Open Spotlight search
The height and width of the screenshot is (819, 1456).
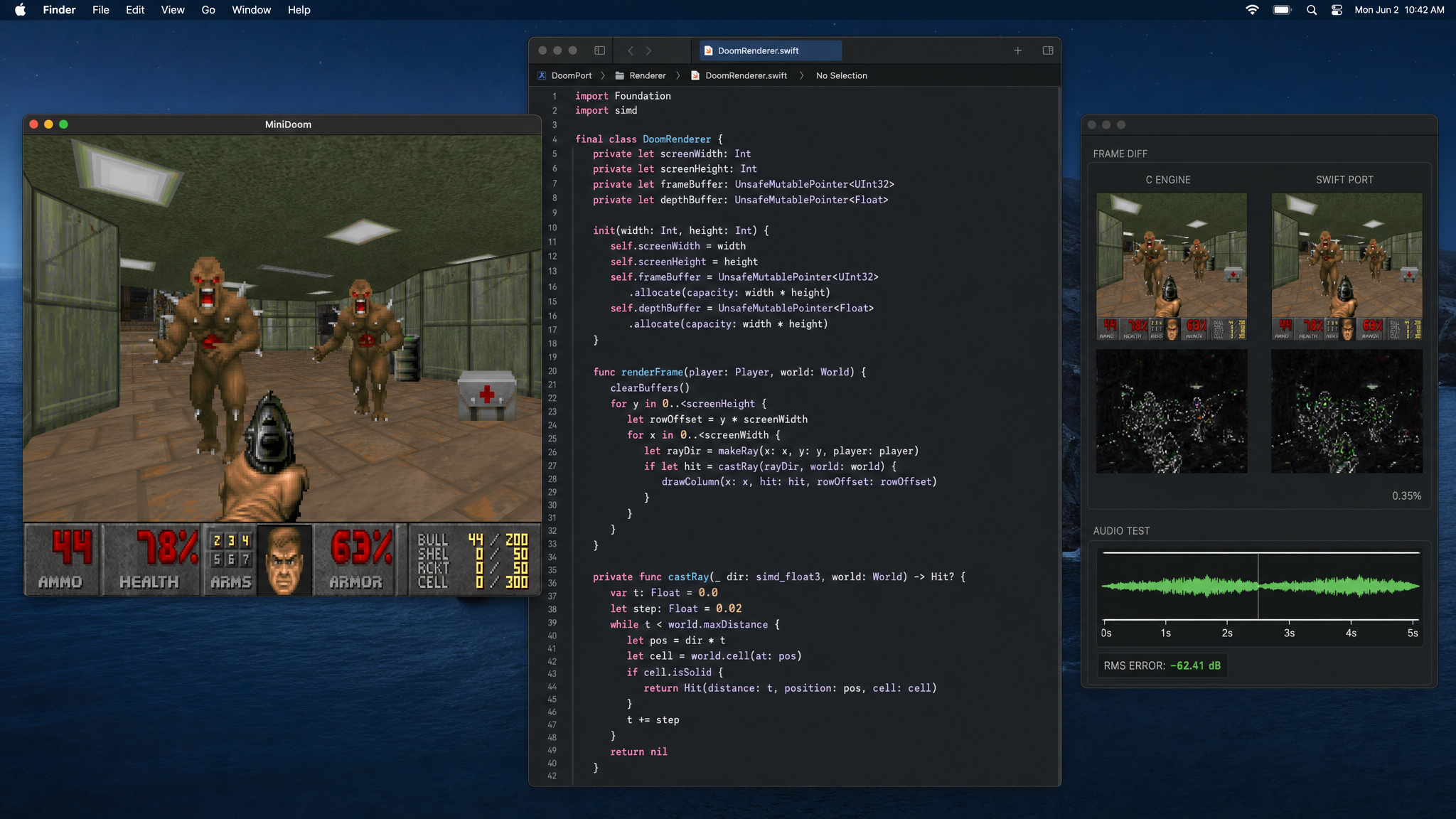(x=1312, y=10)
